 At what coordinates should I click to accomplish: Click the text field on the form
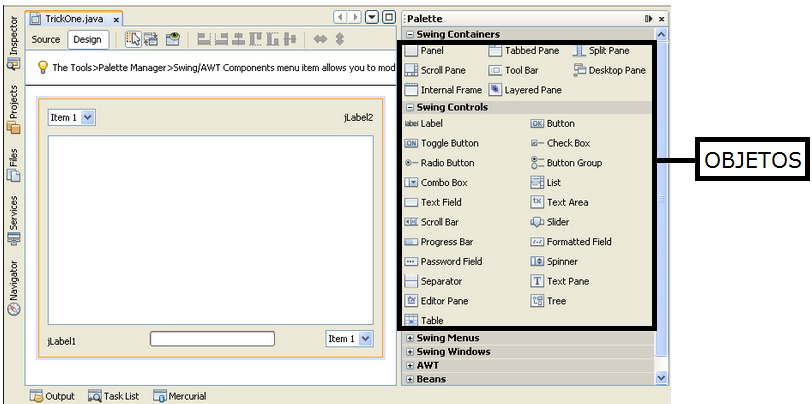click(212, 339)
